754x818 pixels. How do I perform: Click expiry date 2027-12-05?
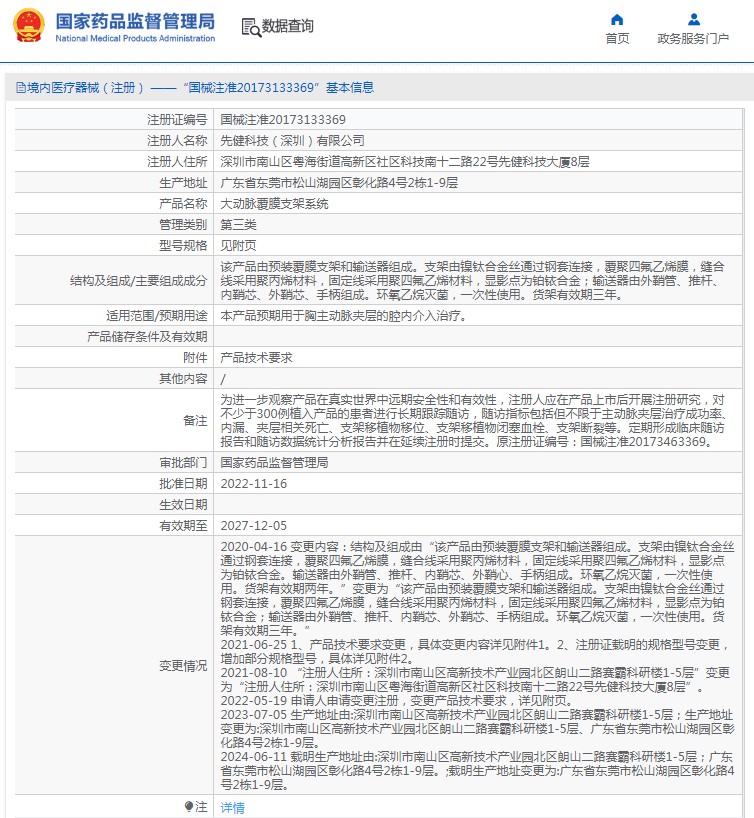pos(254,525)
